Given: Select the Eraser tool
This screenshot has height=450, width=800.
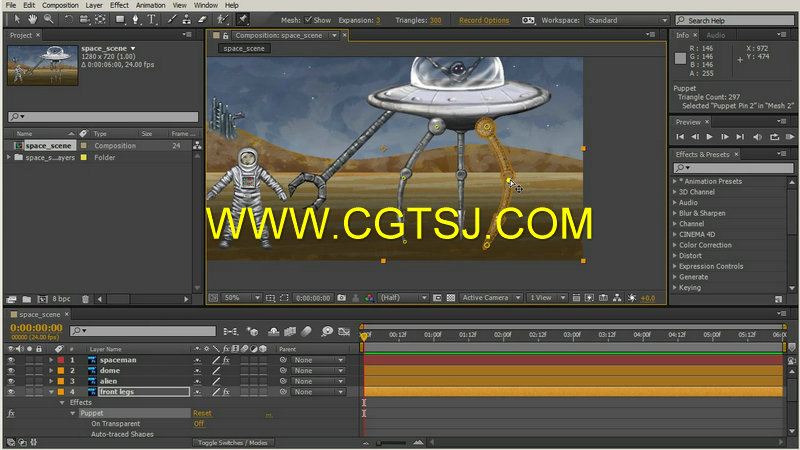Looking at the screenshot, I should (203, 19).
